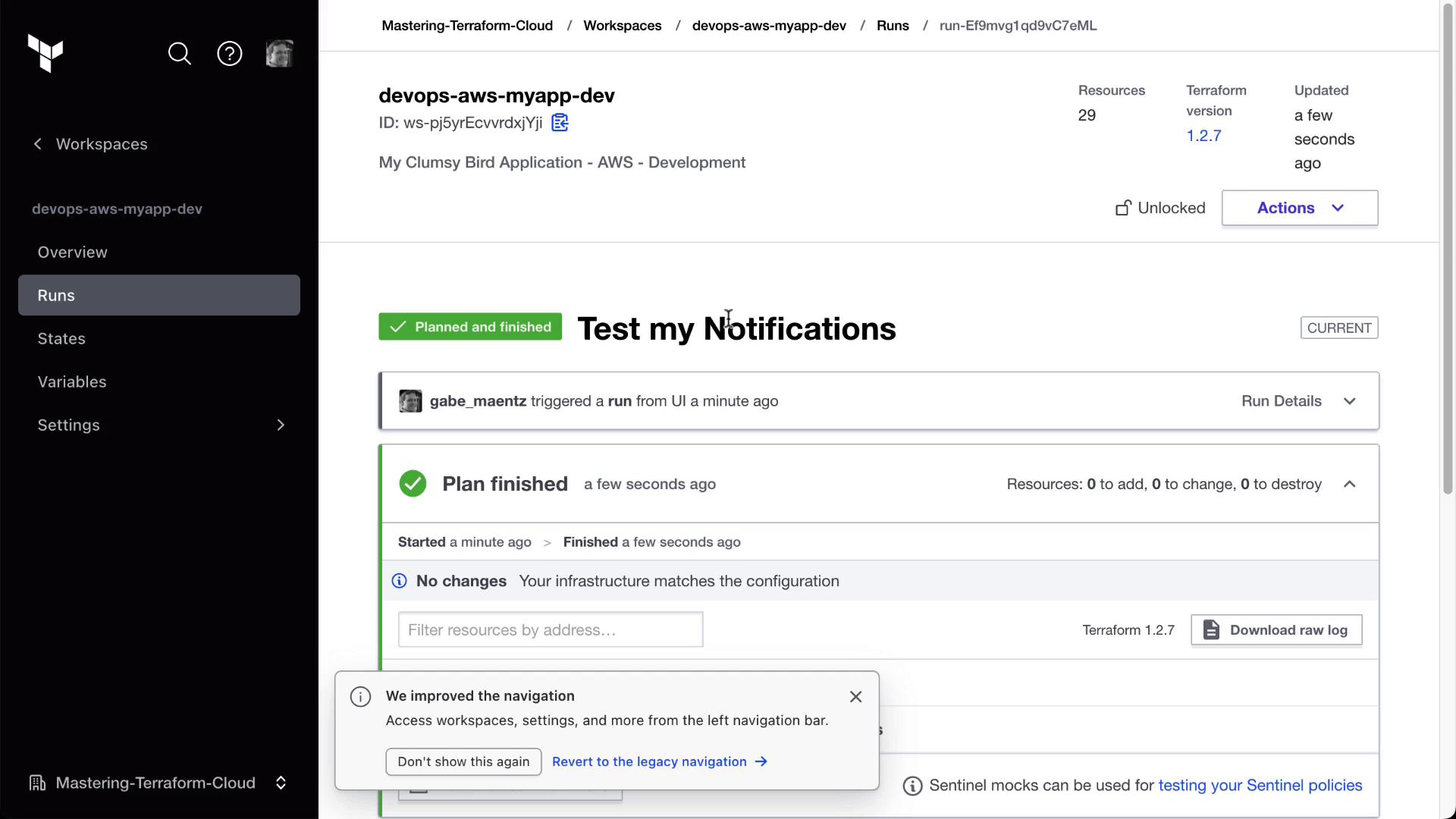
Task: Click the user profile avatar
Action: click(x=279, y=54)
